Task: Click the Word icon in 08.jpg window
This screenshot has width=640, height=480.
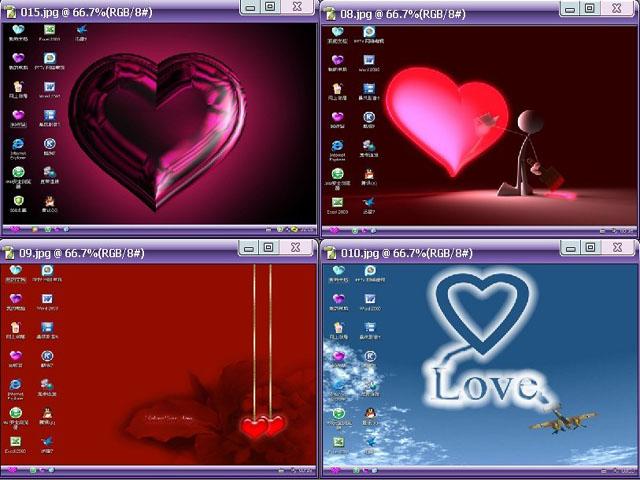Action: click(369, 60)
